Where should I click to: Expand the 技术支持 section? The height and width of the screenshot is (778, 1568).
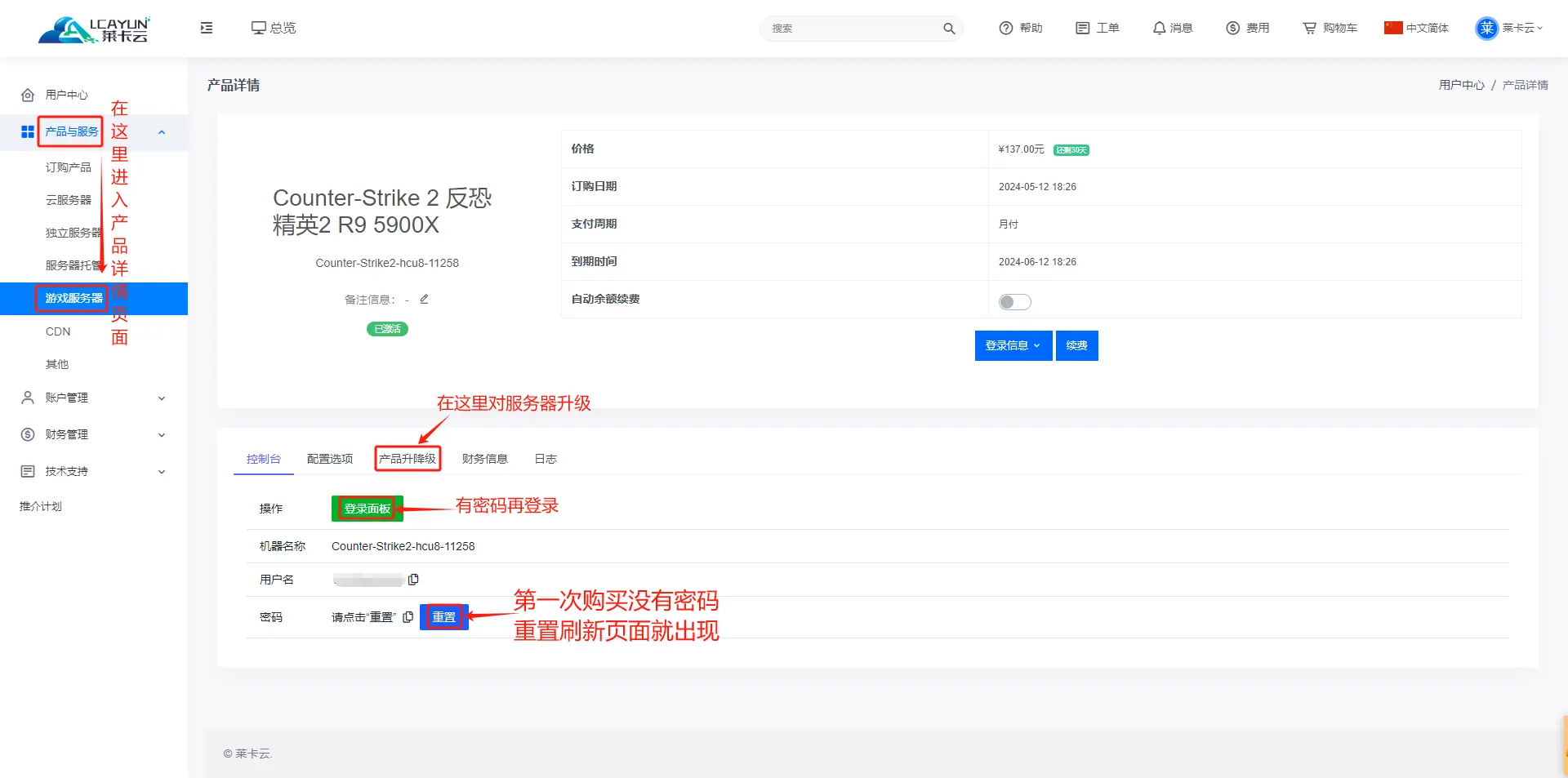[x=94, y=471]
